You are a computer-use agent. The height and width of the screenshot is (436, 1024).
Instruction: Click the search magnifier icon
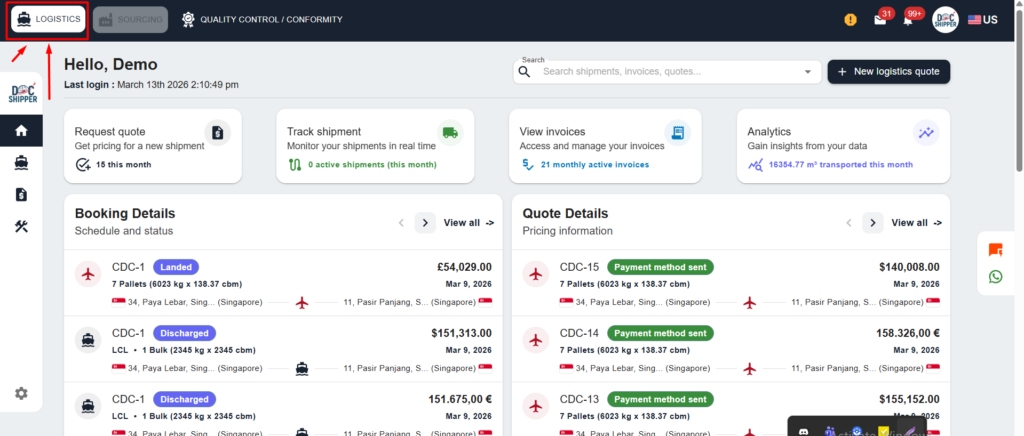coord(525,72)
